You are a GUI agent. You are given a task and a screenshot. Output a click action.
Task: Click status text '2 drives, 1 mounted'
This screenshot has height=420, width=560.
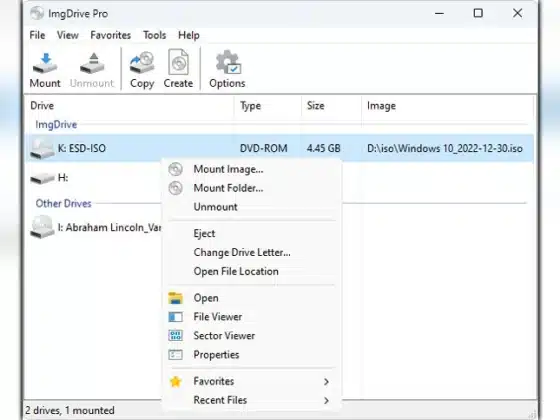coord(70,410)
